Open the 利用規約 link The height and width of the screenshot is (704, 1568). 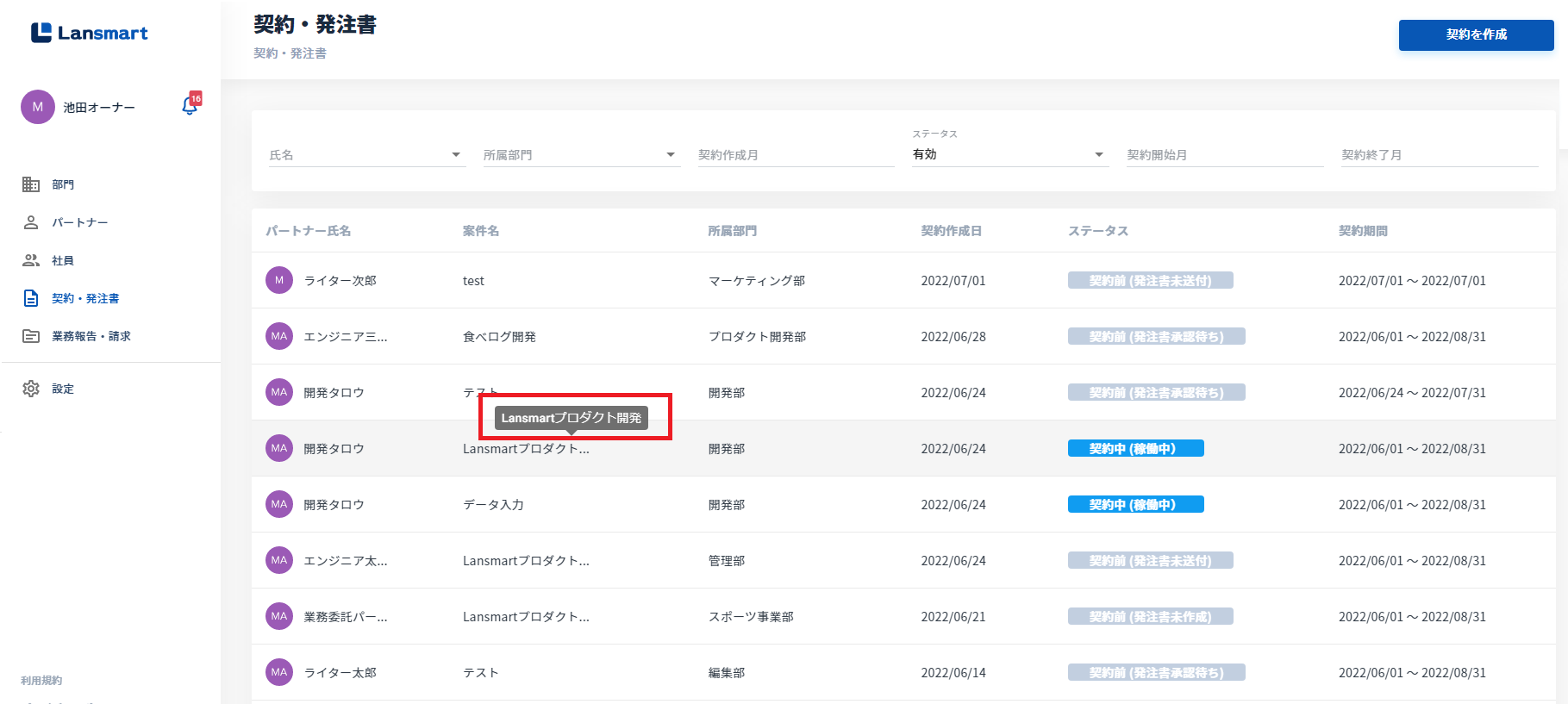41,681
